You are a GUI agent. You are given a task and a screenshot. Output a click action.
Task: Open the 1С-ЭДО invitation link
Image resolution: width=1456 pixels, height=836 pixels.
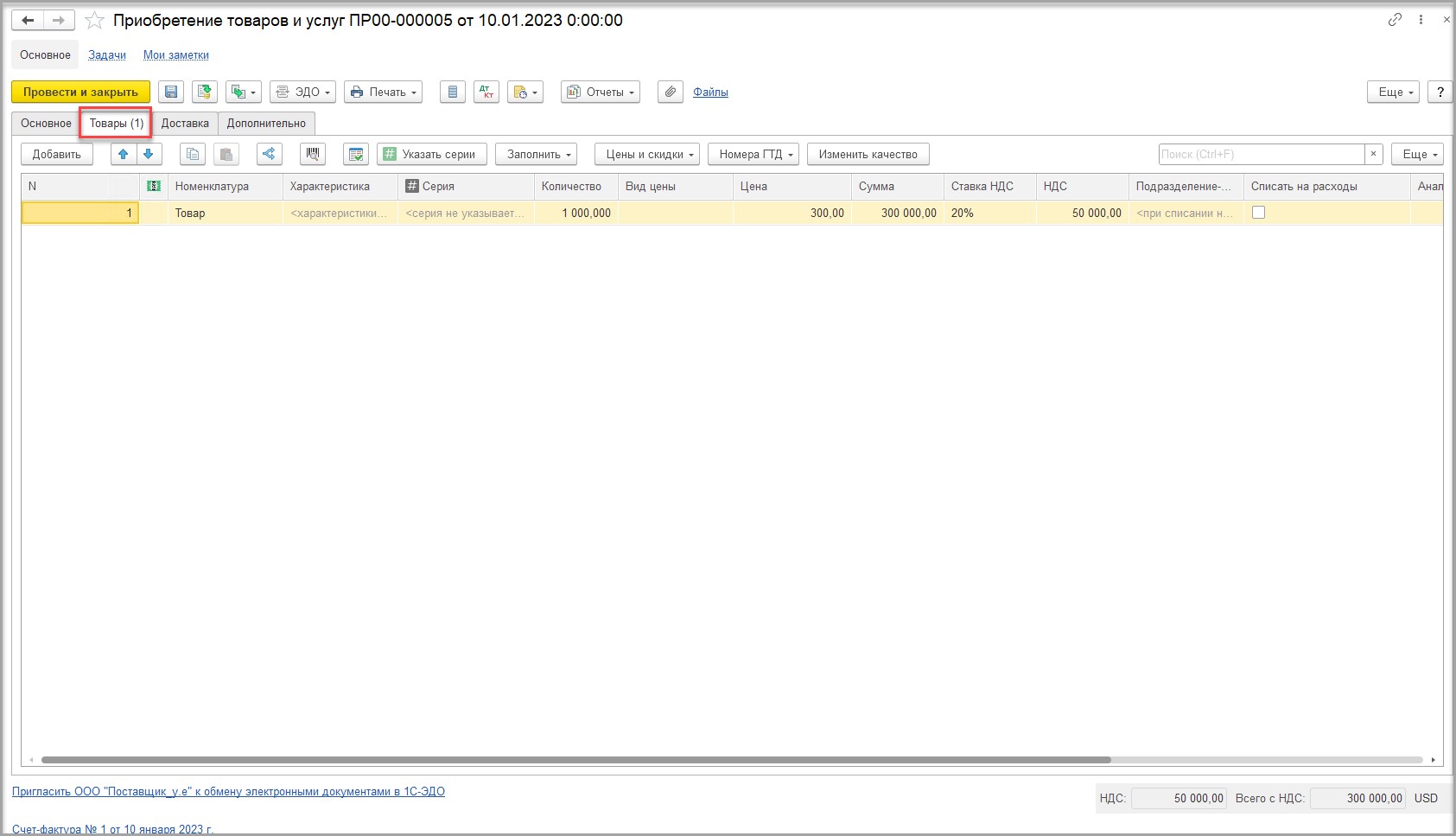pos(228,791)
